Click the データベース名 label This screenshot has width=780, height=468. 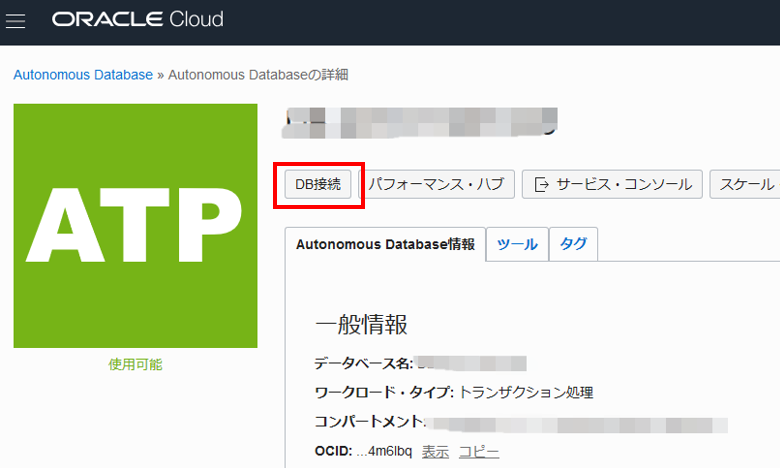[364, 364]
